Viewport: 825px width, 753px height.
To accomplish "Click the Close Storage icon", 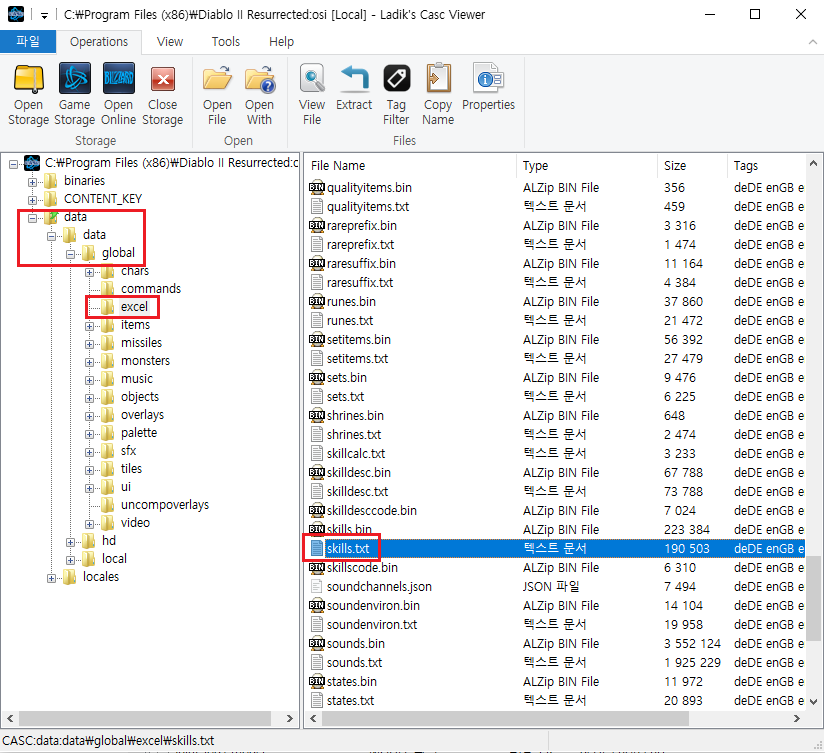I will point(163,79).
